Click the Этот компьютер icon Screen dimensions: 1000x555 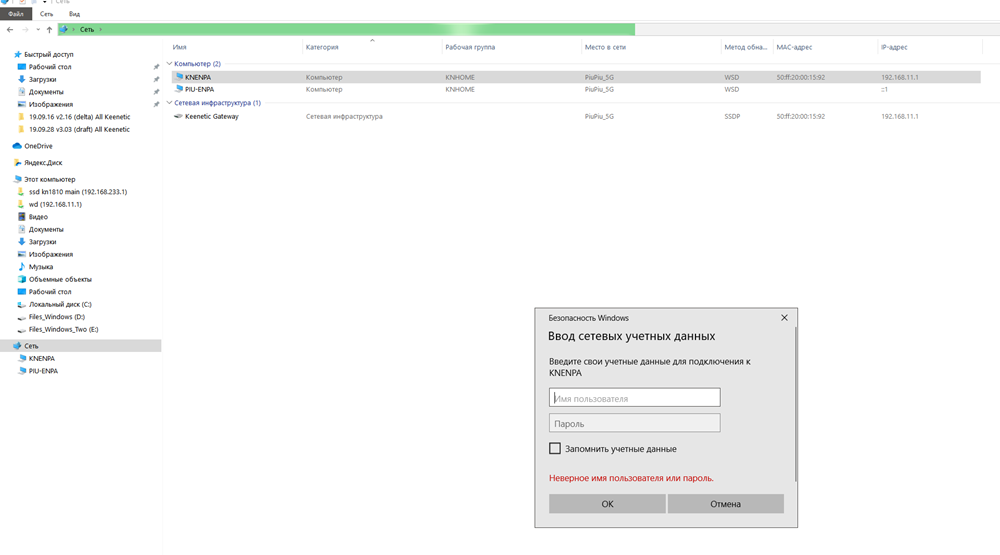point(17,179)
